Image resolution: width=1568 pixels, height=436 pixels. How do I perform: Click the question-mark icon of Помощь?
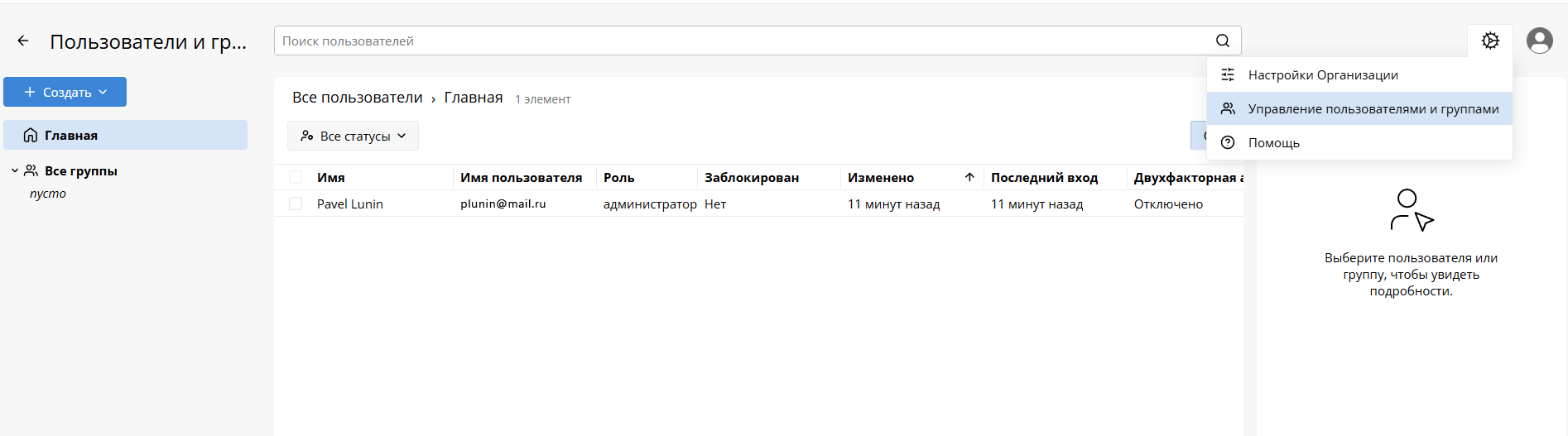[1228, 142]
